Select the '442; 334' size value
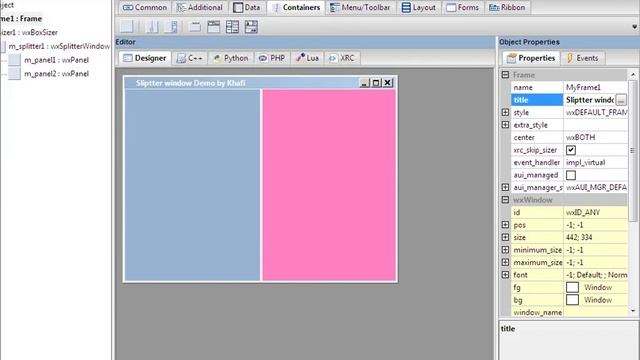This screenshot has height=360, width=640. (579, 237)
